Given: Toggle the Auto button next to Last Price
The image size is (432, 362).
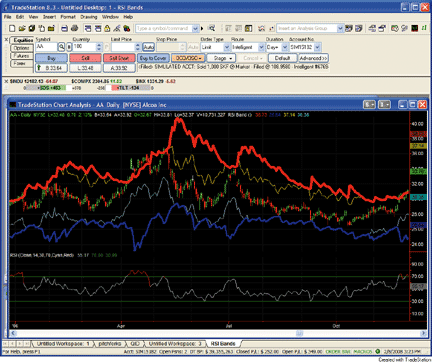Looking at the screenshot, I should point(148,47).
